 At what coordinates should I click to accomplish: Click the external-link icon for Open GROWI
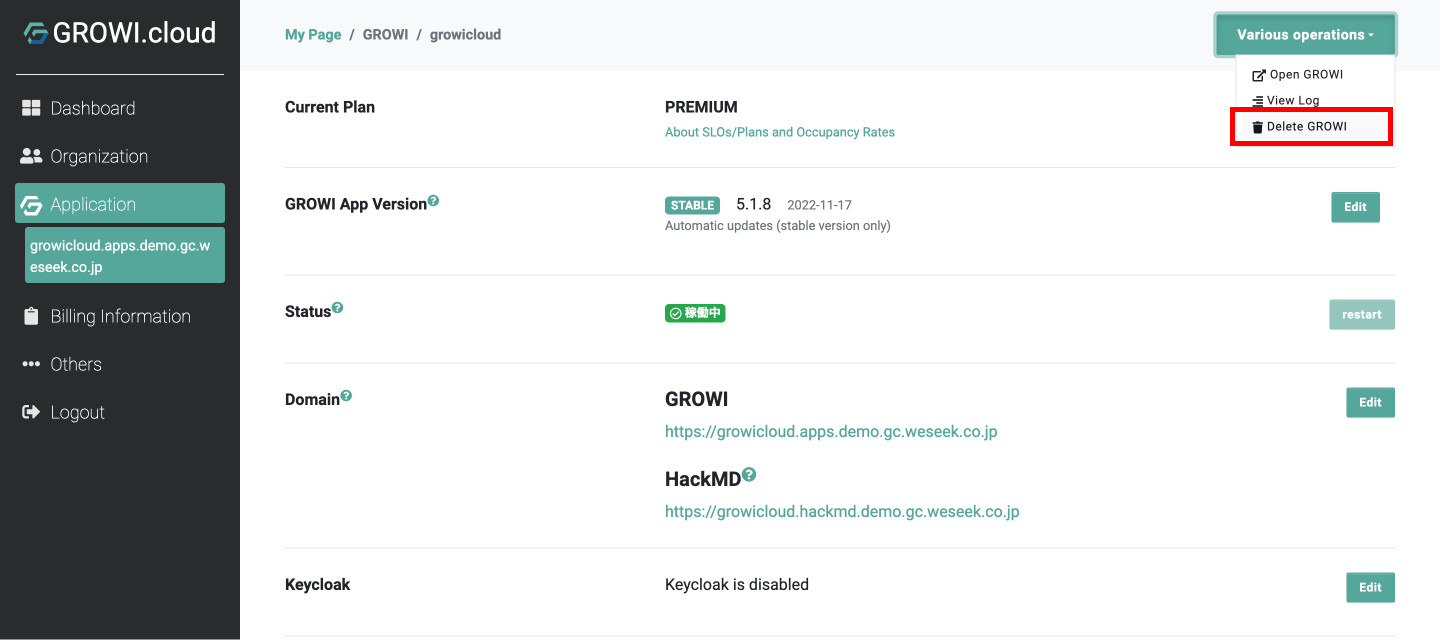(1259, 75)
